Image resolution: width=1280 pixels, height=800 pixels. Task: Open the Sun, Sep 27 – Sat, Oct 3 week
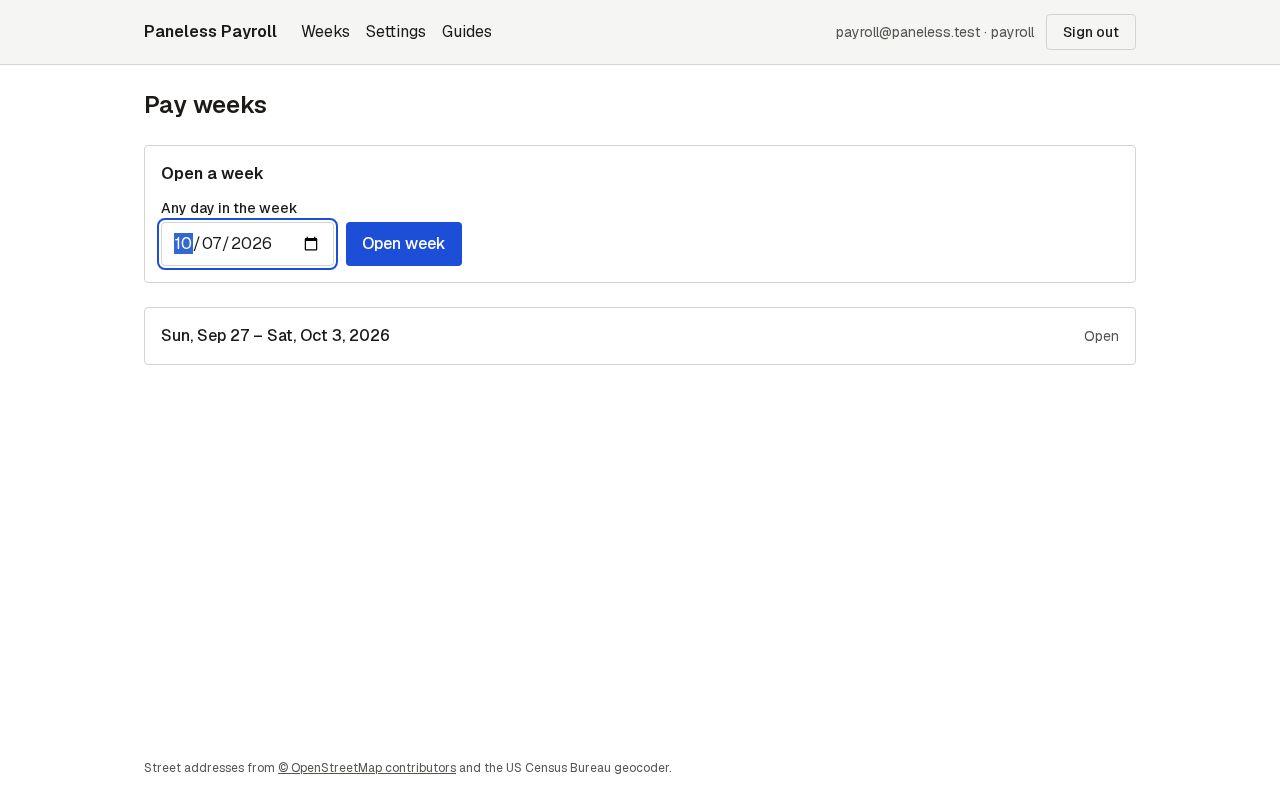(640, 336)
